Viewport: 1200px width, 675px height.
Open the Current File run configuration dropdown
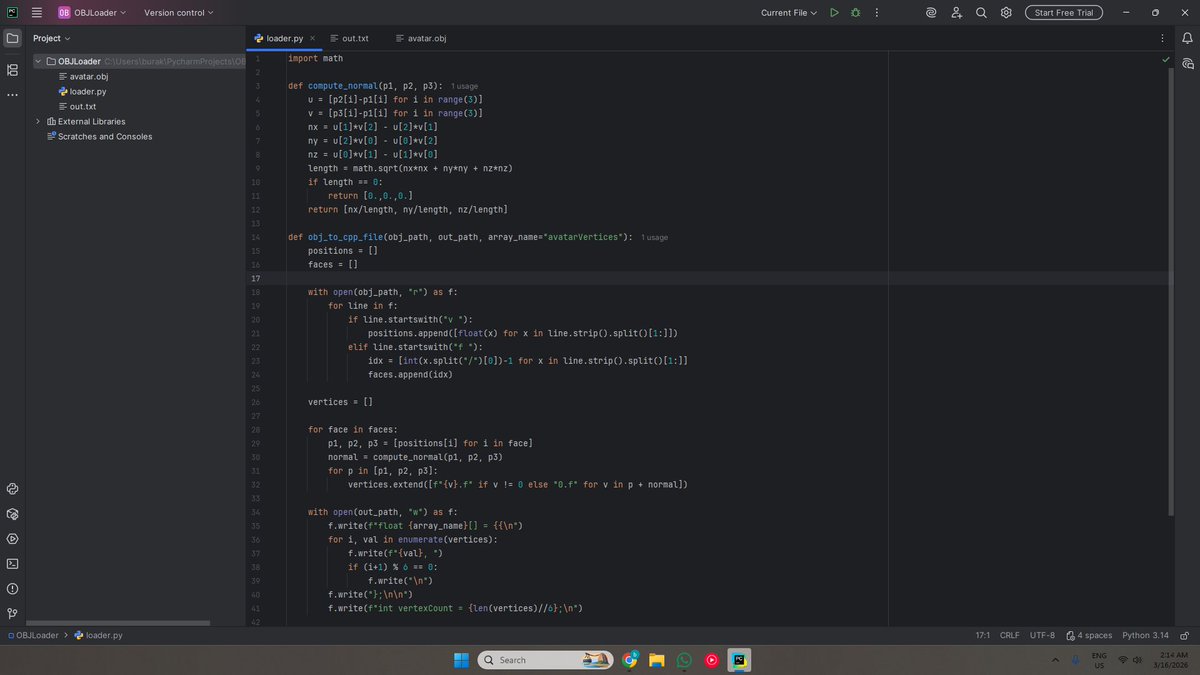[788, 12]
